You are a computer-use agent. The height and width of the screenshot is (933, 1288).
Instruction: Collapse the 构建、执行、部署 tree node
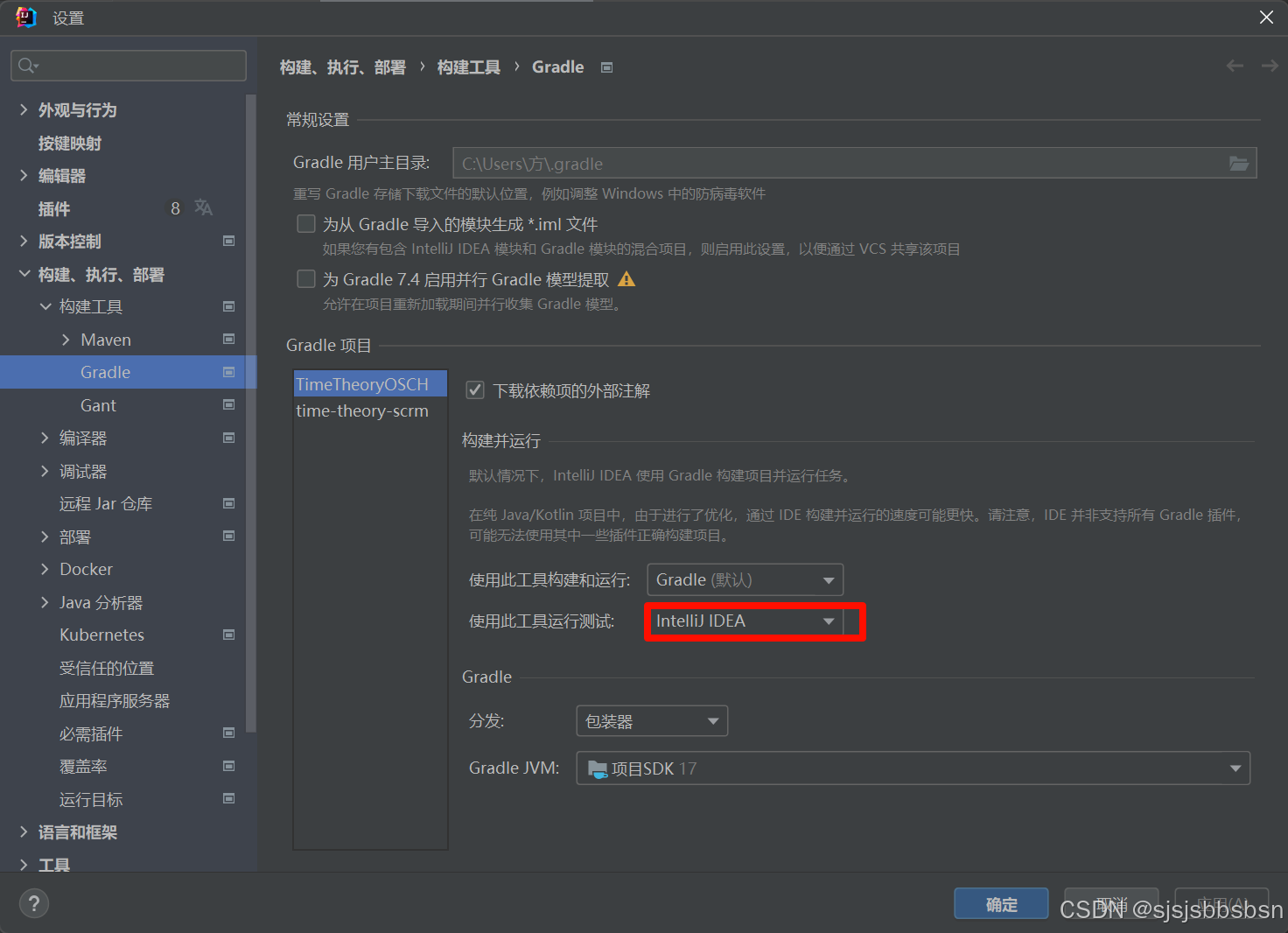[x=24, y=274]
